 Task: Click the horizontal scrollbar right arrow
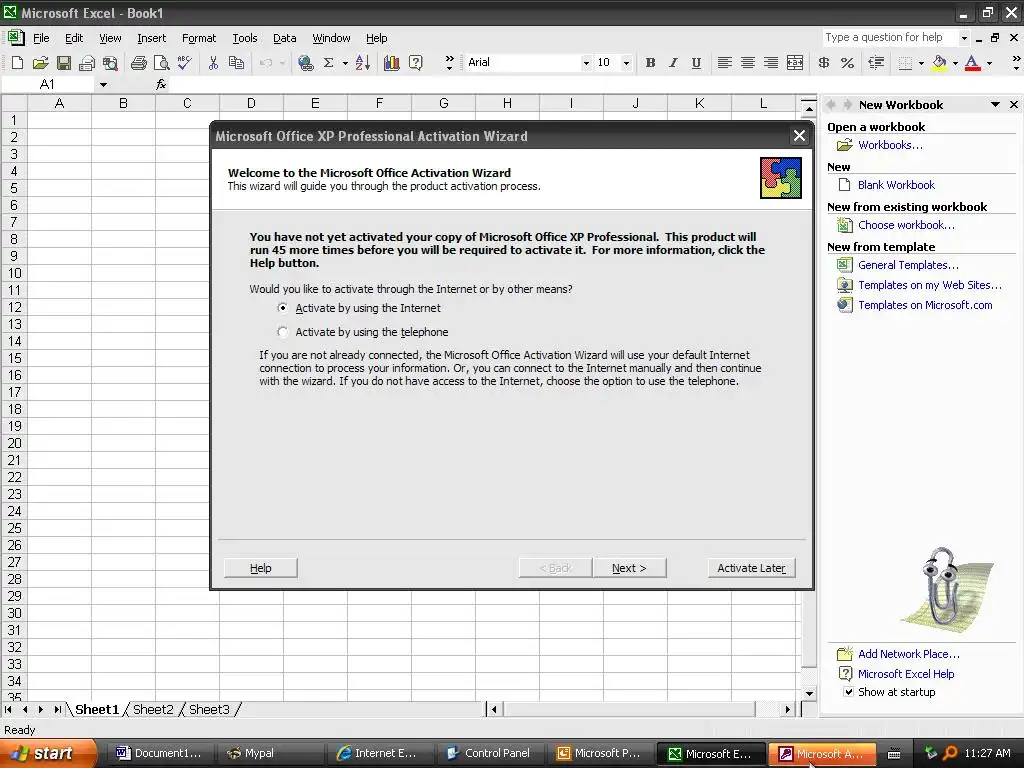pos(788,709)
